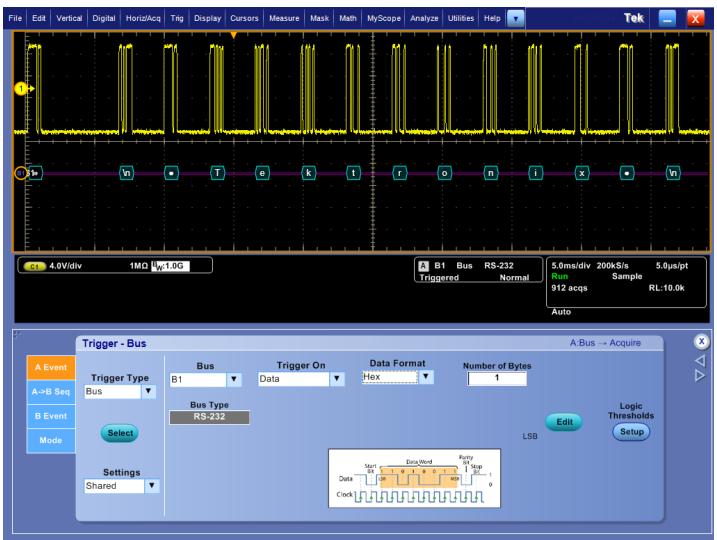Open the Cursors menu
717x540 pixels.
point(244,18)
